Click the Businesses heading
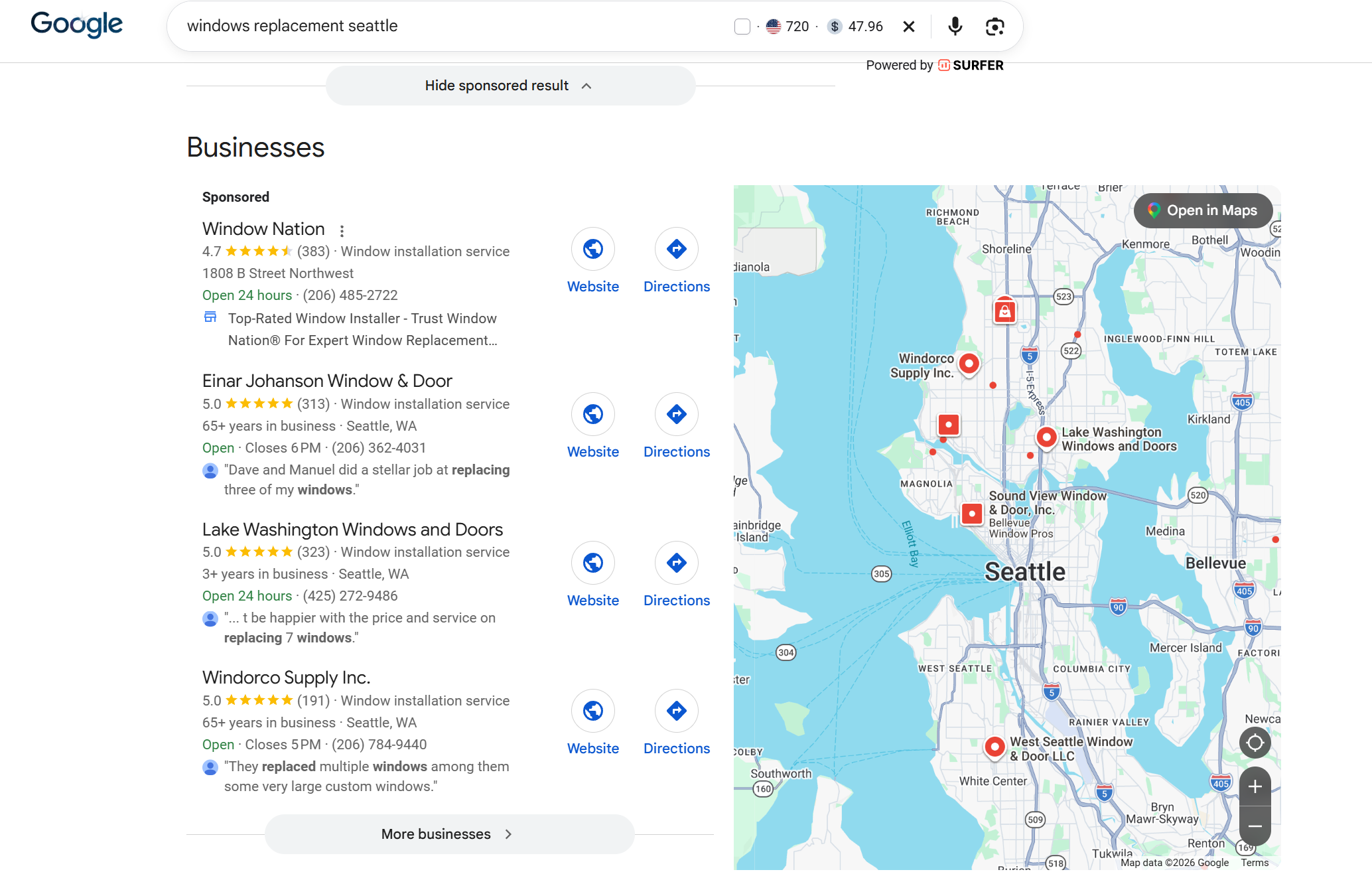Image resolution: width=1372 pixels, height=882 pixels. tap(255, 147)
